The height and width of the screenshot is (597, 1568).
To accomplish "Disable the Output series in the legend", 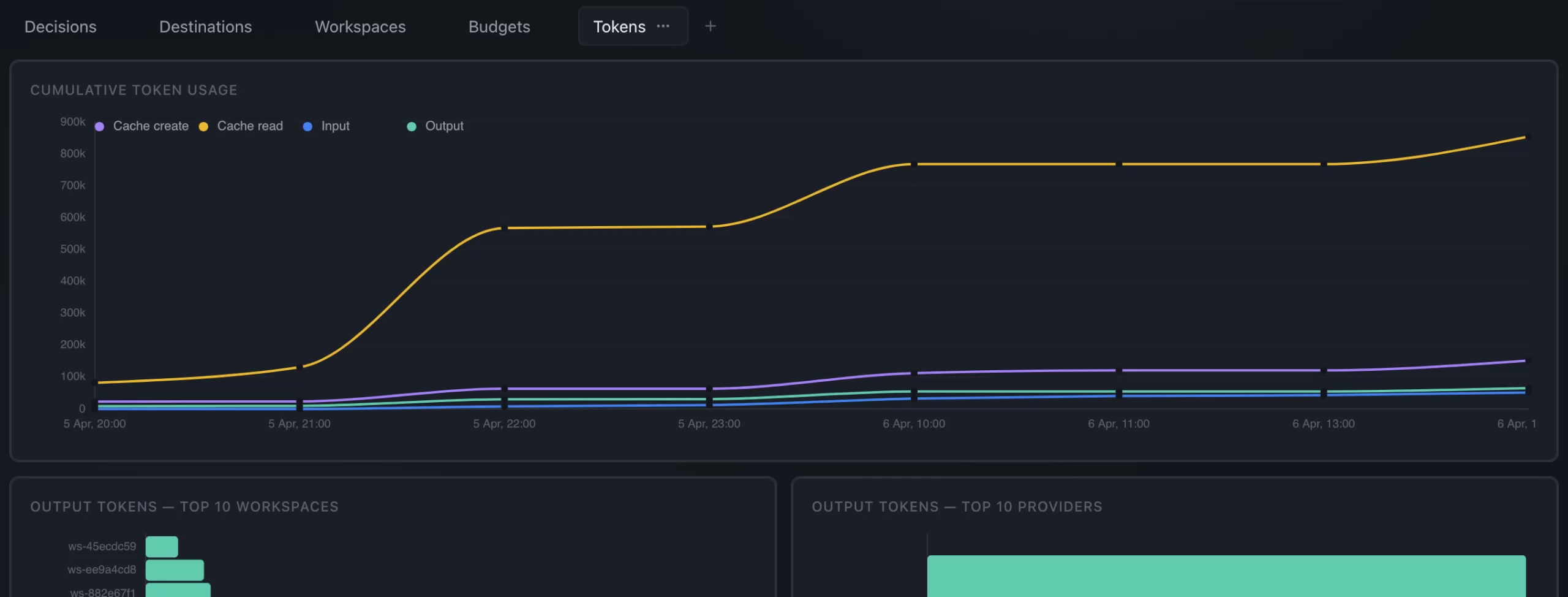I will 445,126.
